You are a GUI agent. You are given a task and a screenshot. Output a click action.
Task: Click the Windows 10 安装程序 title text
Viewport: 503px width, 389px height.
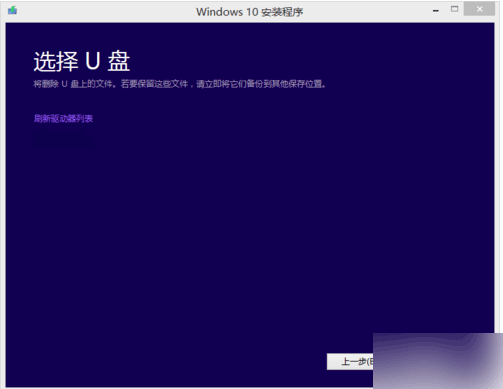(249, 12)
